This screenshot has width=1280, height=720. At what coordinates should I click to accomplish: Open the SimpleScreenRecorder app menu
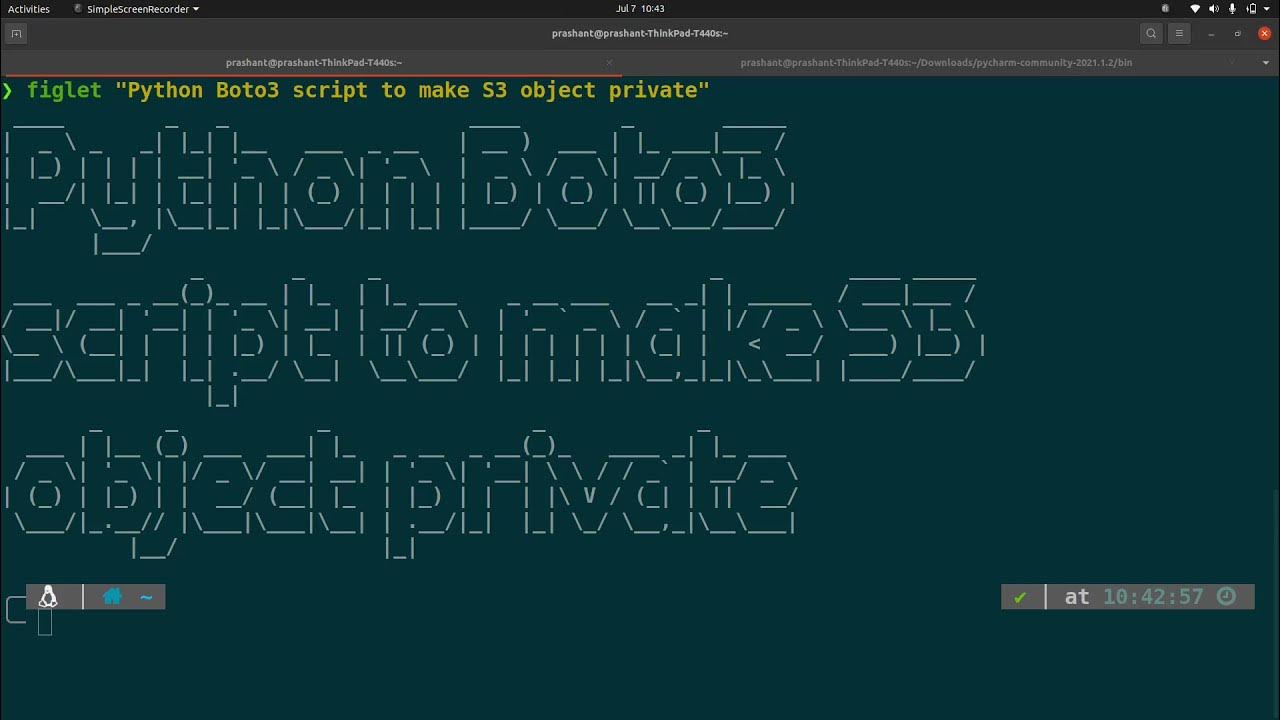(136, 9)
